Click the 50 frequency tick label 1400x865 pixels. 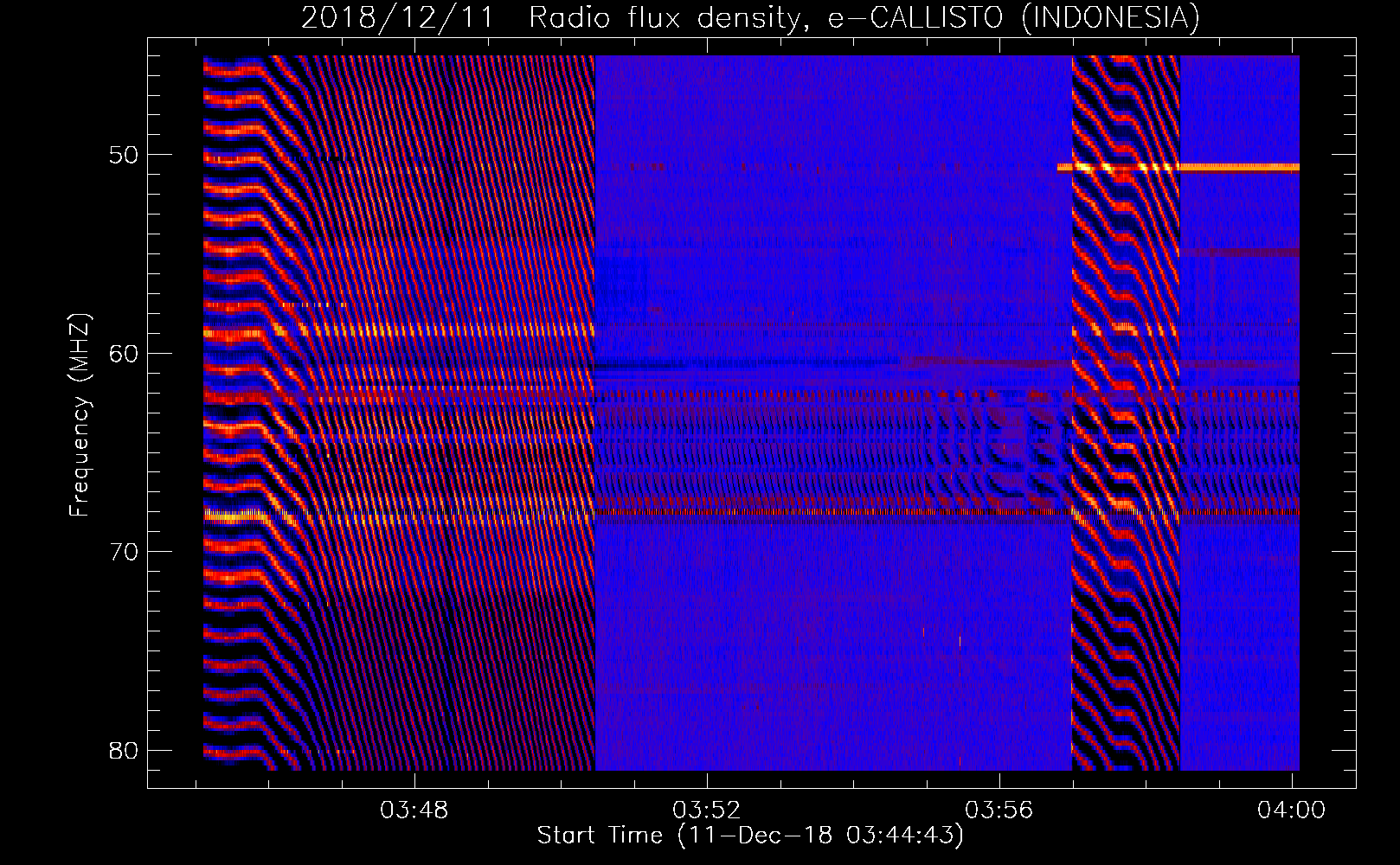click(x=123, y=156)
